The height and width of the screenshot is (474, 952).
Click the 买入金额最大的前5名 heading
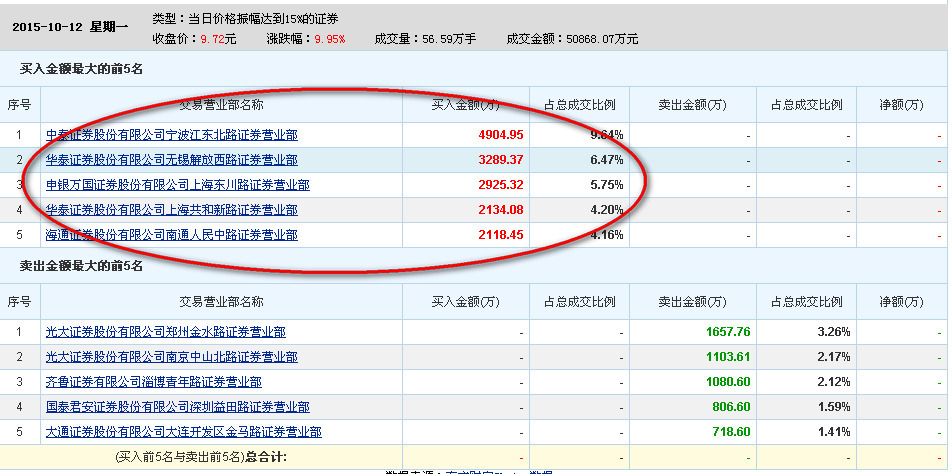[x=81, y=69]
